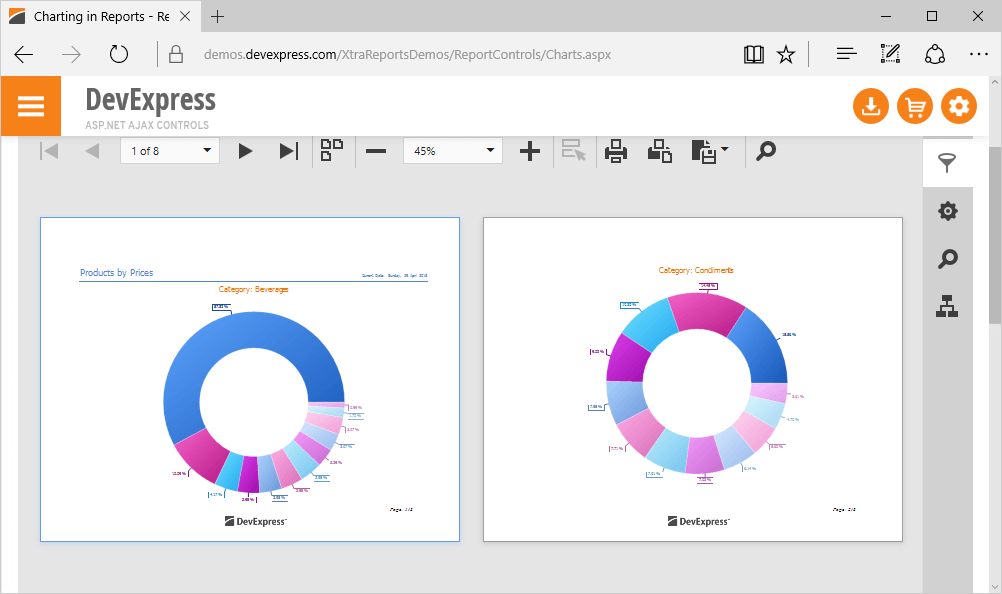Open the export options gear side tab
This screenshot has height=594, width=1002.
tap(947, 211)
